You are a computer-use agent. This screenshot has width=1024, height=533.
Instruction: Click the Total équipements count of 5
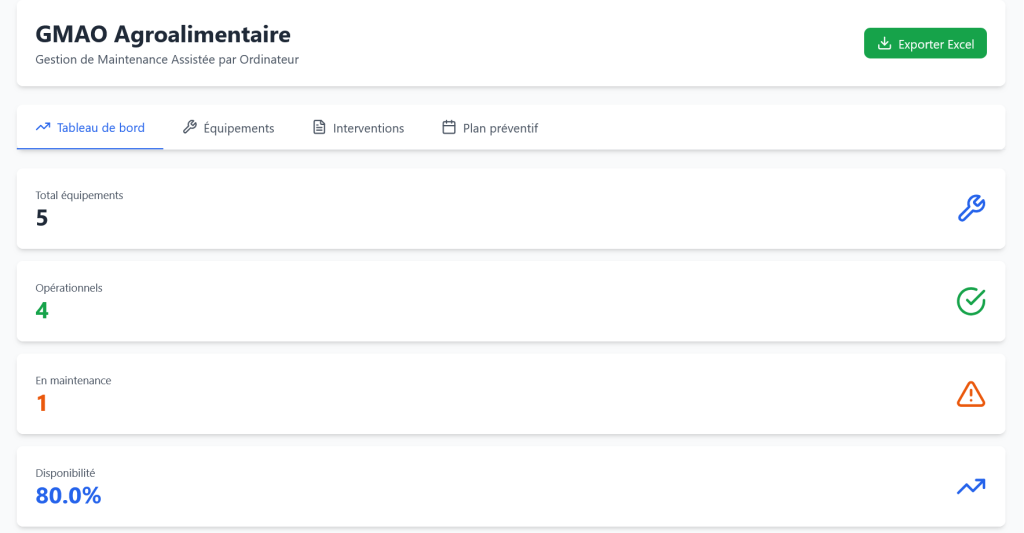pyautogui.click(x=42, y=217)
